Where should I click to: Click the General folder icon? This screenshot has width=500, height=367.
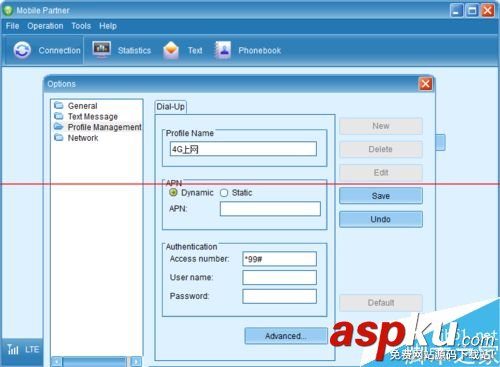59,105
